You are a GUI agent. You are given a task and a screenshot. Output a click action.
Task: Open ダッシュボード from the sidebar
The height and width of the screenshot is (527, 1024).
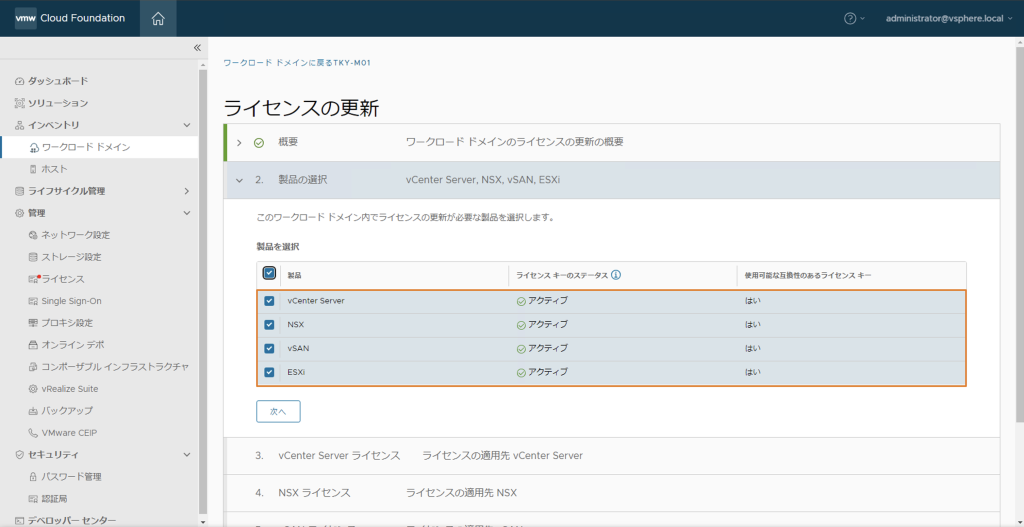point(57,81)
